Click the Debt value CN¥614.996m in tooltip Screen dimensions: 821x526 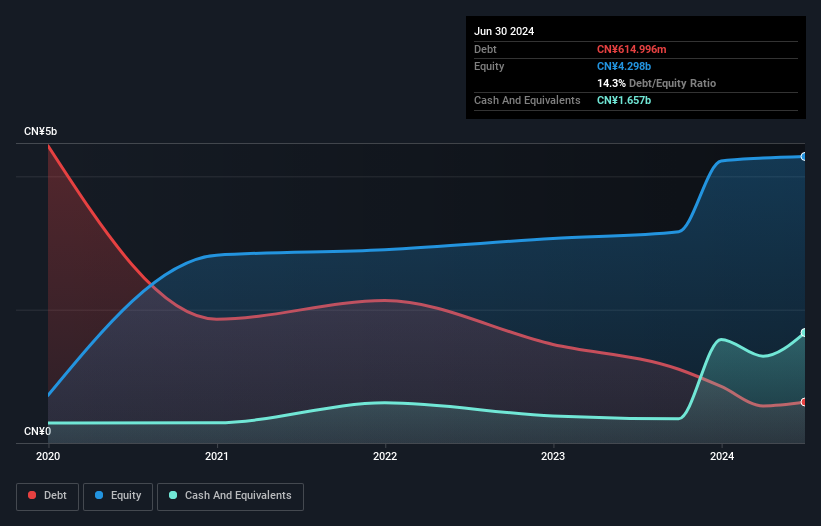(631, 49)
